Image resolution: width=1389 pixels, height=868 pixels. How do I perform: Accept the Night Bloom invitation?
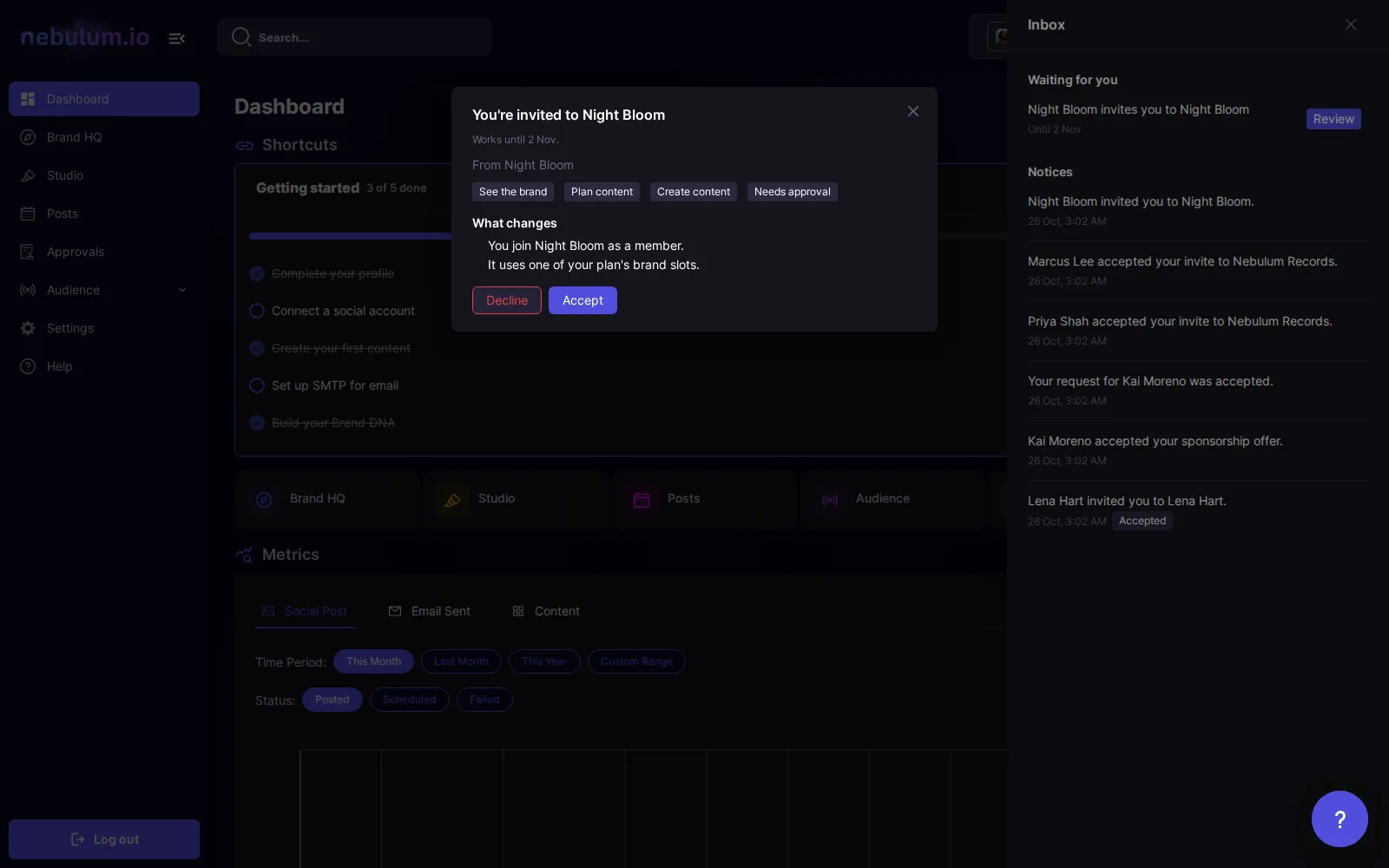point(583,300)
